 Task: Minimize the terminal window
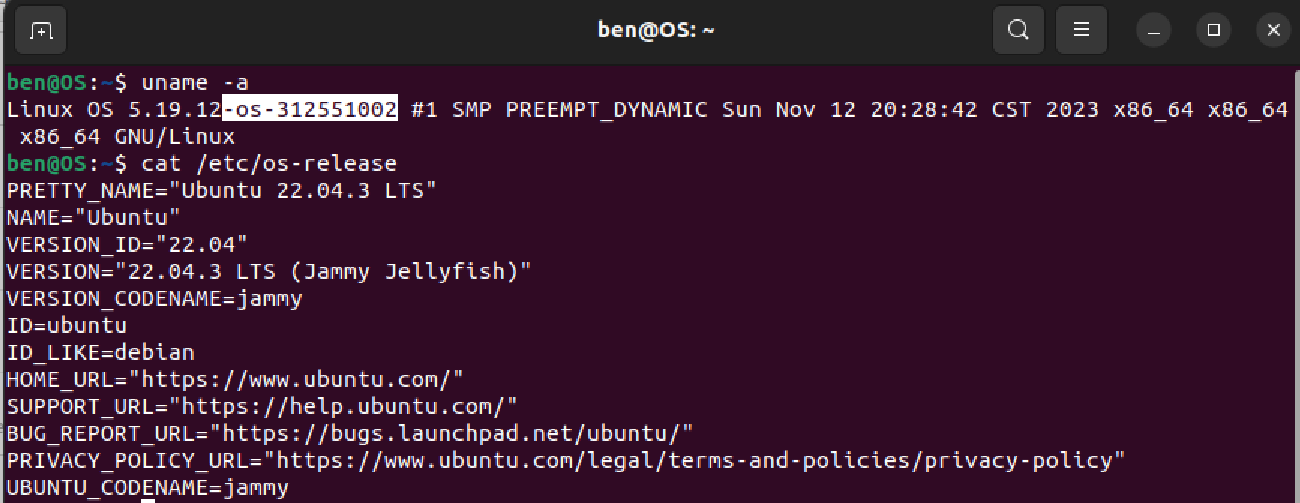pyautogui.click(x=1153, y=31)
